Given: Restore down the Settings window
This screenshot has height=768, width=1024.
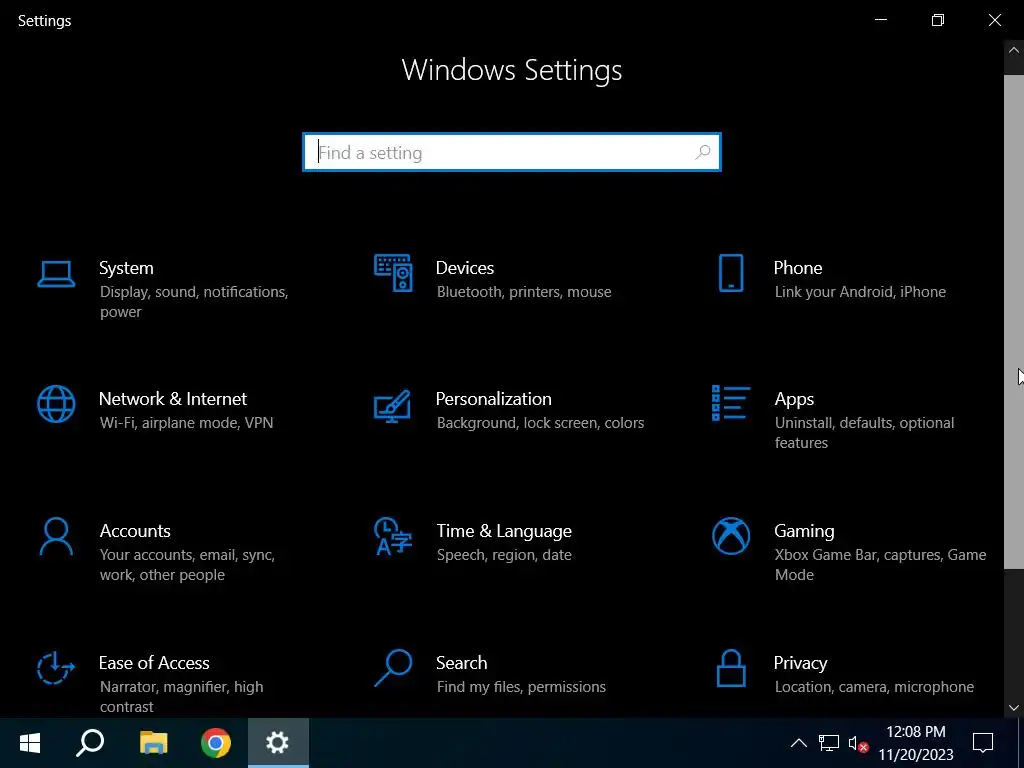Looking at the screenshot, I should [938, 20].
